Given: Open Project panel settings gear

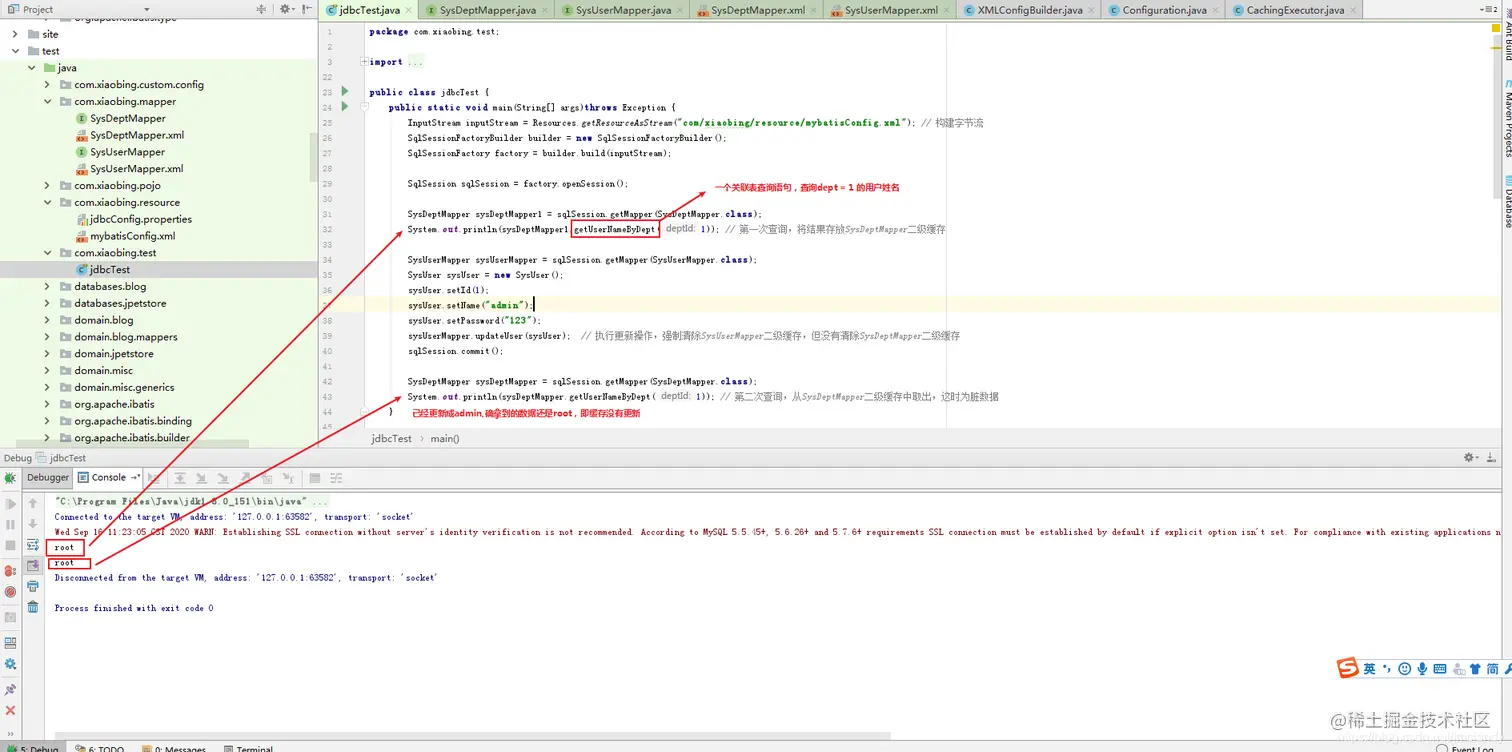Looking at the screenshot, I should [x=286, y=9].
